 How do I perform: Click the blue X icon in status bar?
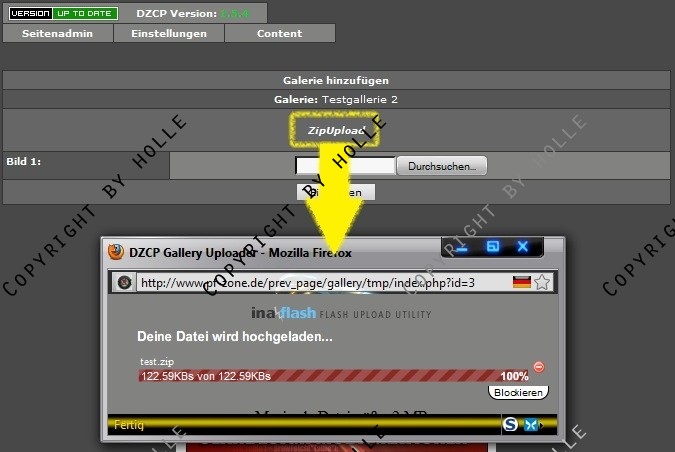pyautogui.click(x=530, y=425)
